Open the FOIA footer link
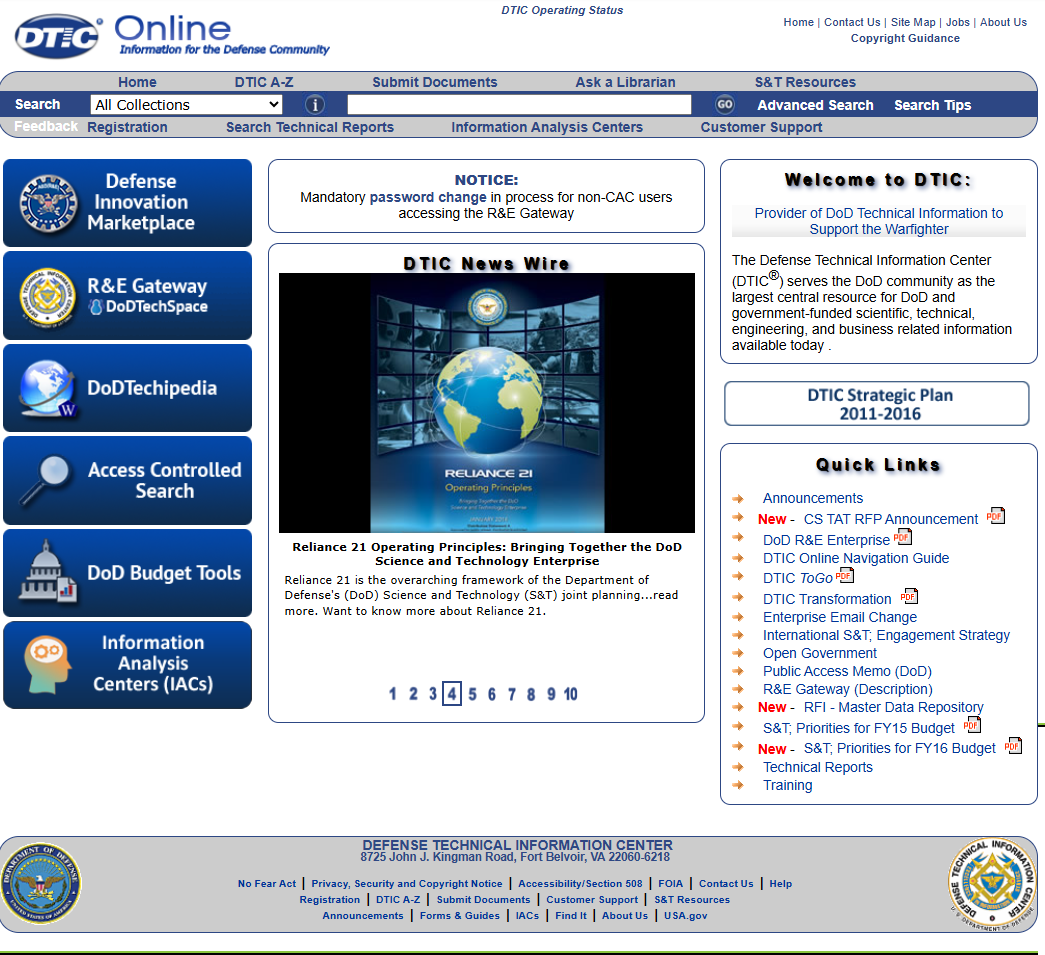The image size is (1045, 955). tap(670, 884)
